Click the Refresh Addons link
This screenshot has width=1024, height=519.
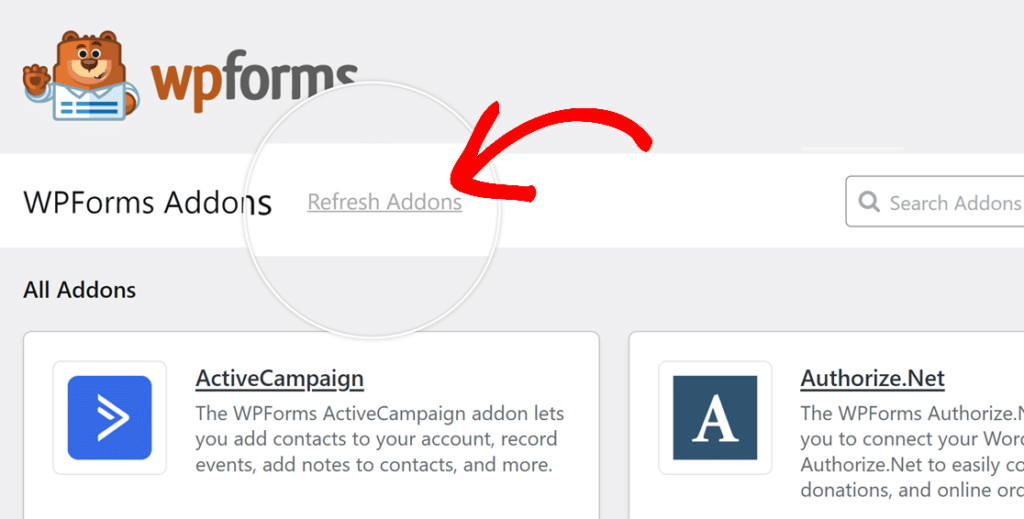pos(385,202)
